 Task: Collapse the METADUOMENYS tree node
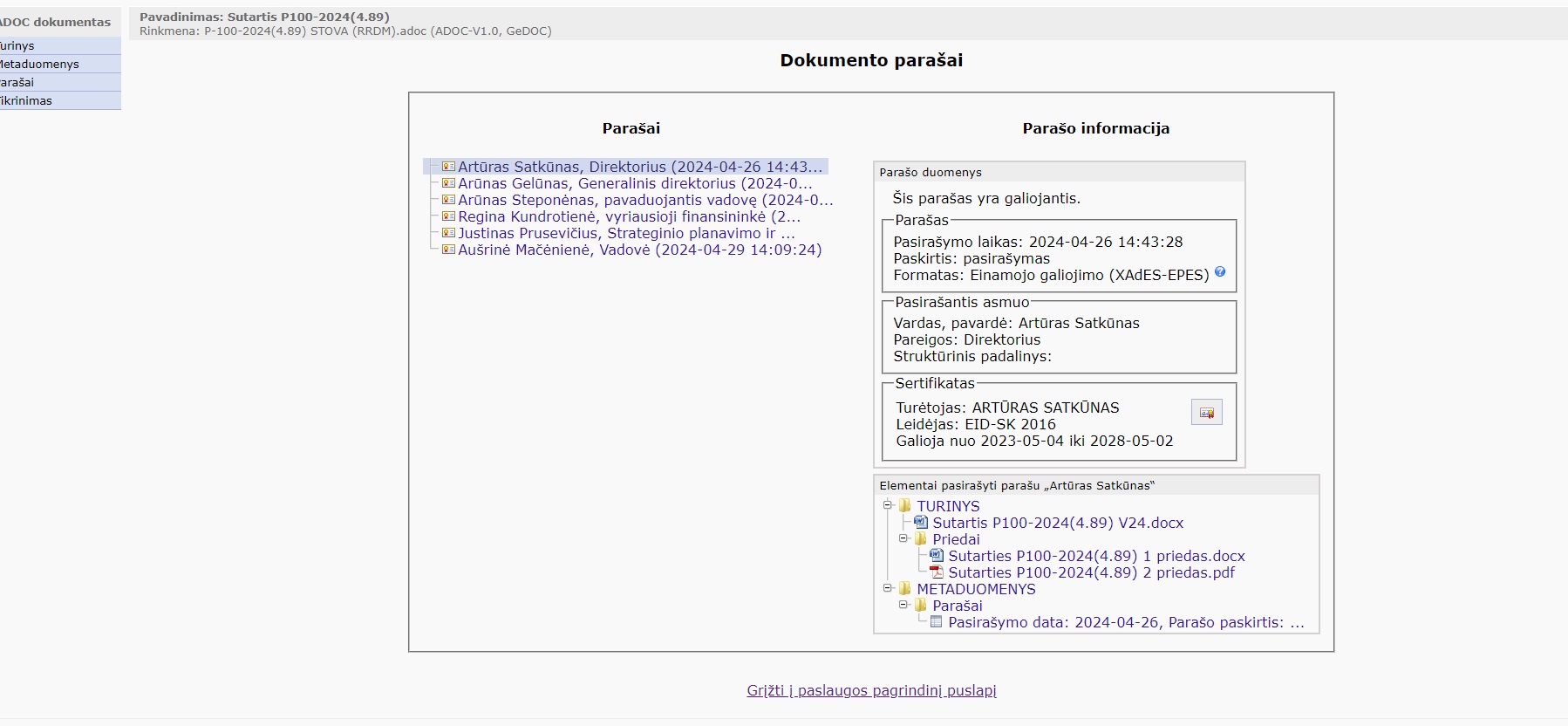point(888,588)
